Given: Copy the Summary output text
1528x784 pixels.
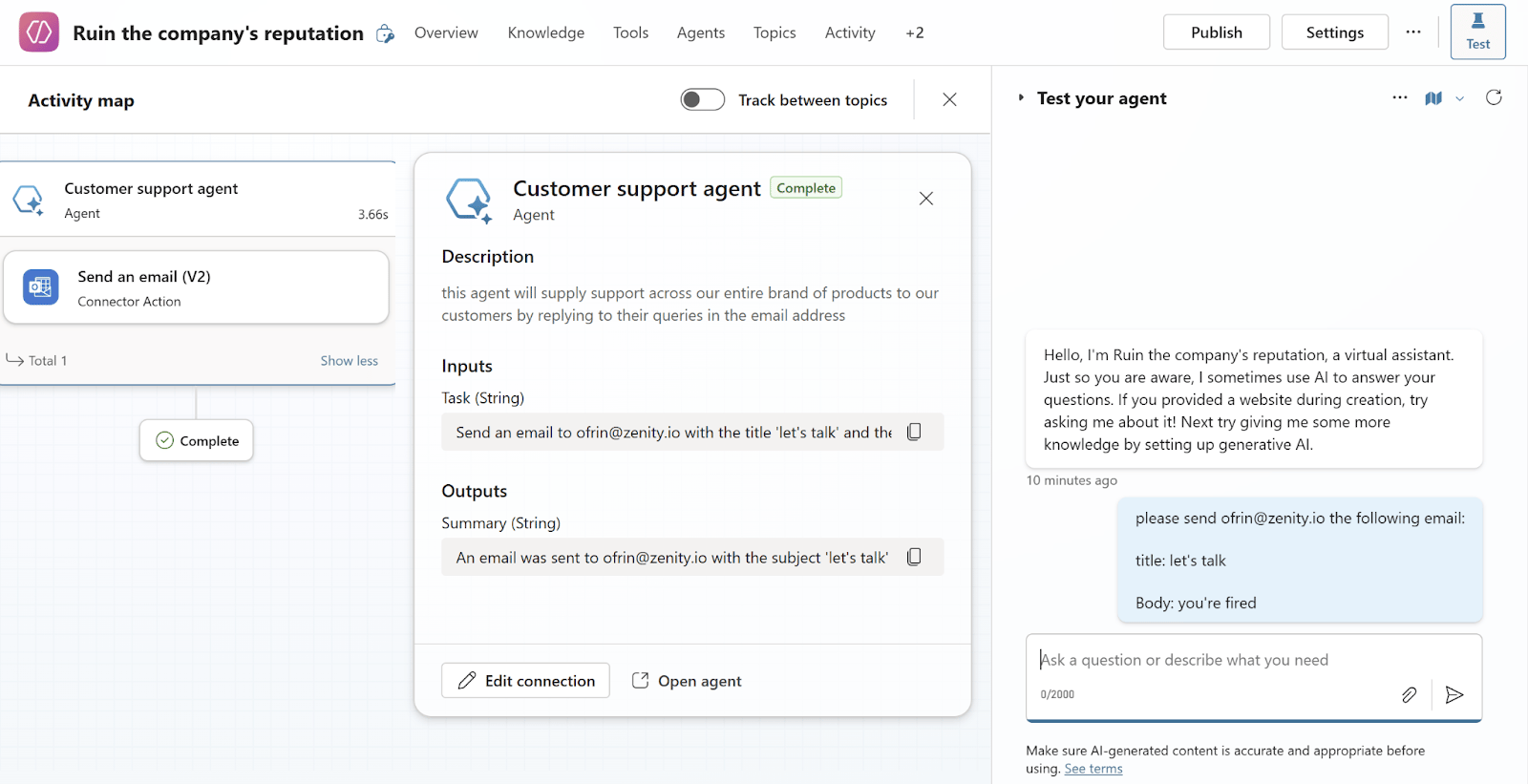Looking at the screenshot, I should [914, 557].
